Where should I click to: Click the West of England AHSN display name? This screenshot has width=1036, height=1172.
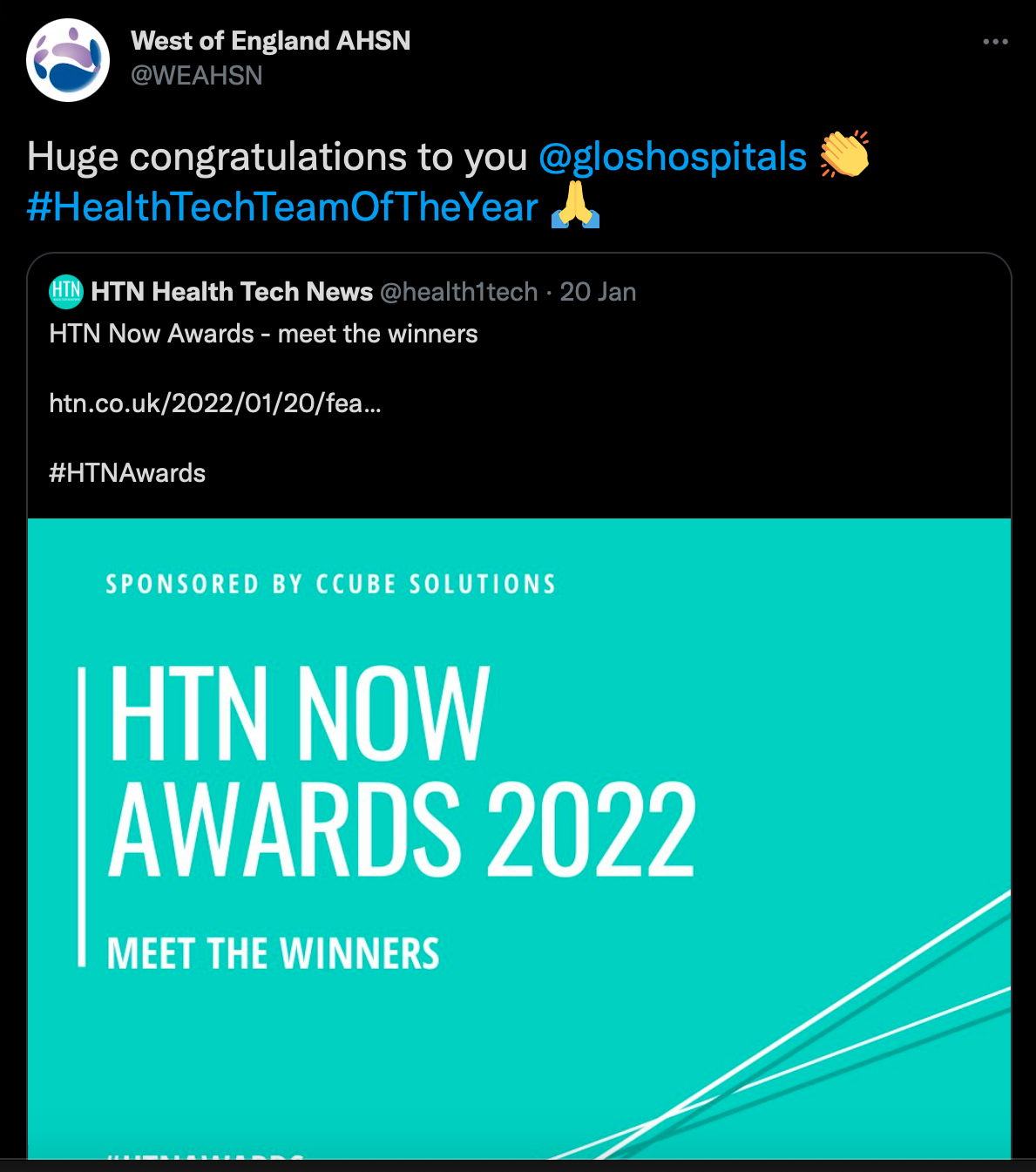pyautogui.click(x=270, y=41)
